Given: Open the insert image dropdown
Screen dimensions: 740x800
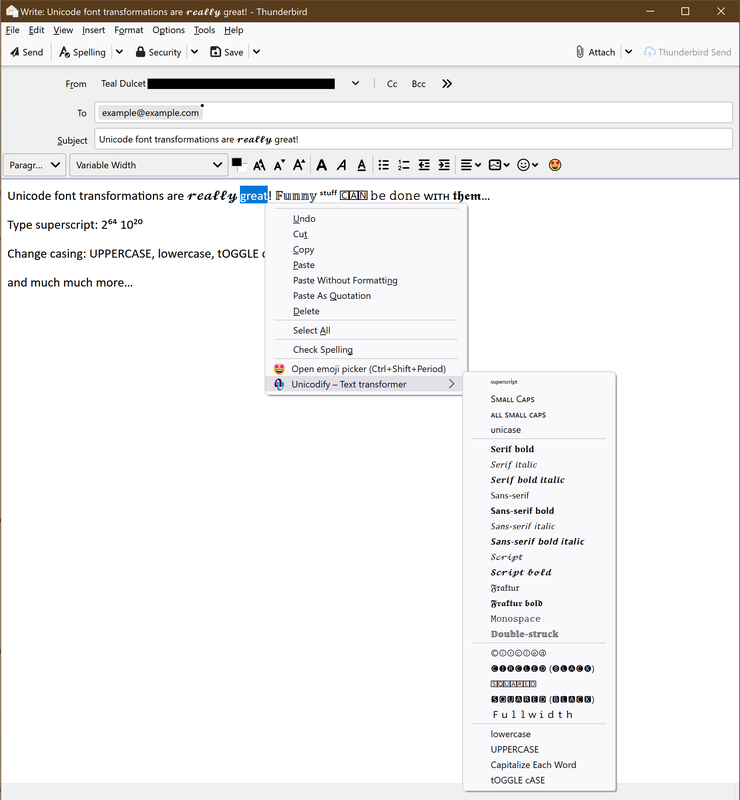Looking at the screenshot, I should coord(499,165).
